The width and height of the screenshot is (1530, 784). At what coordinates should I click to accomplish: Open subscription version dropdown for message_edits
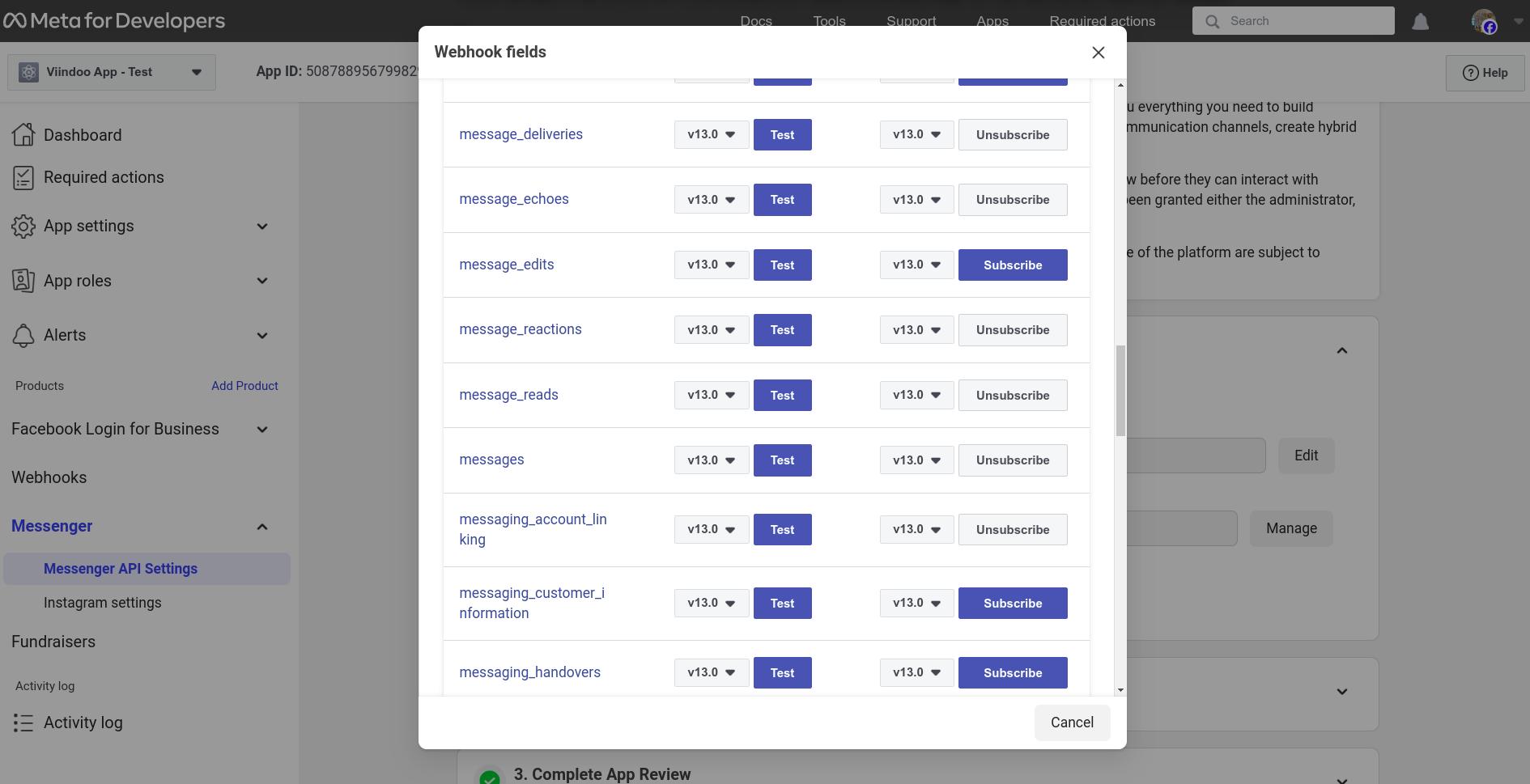click(916, 265)
